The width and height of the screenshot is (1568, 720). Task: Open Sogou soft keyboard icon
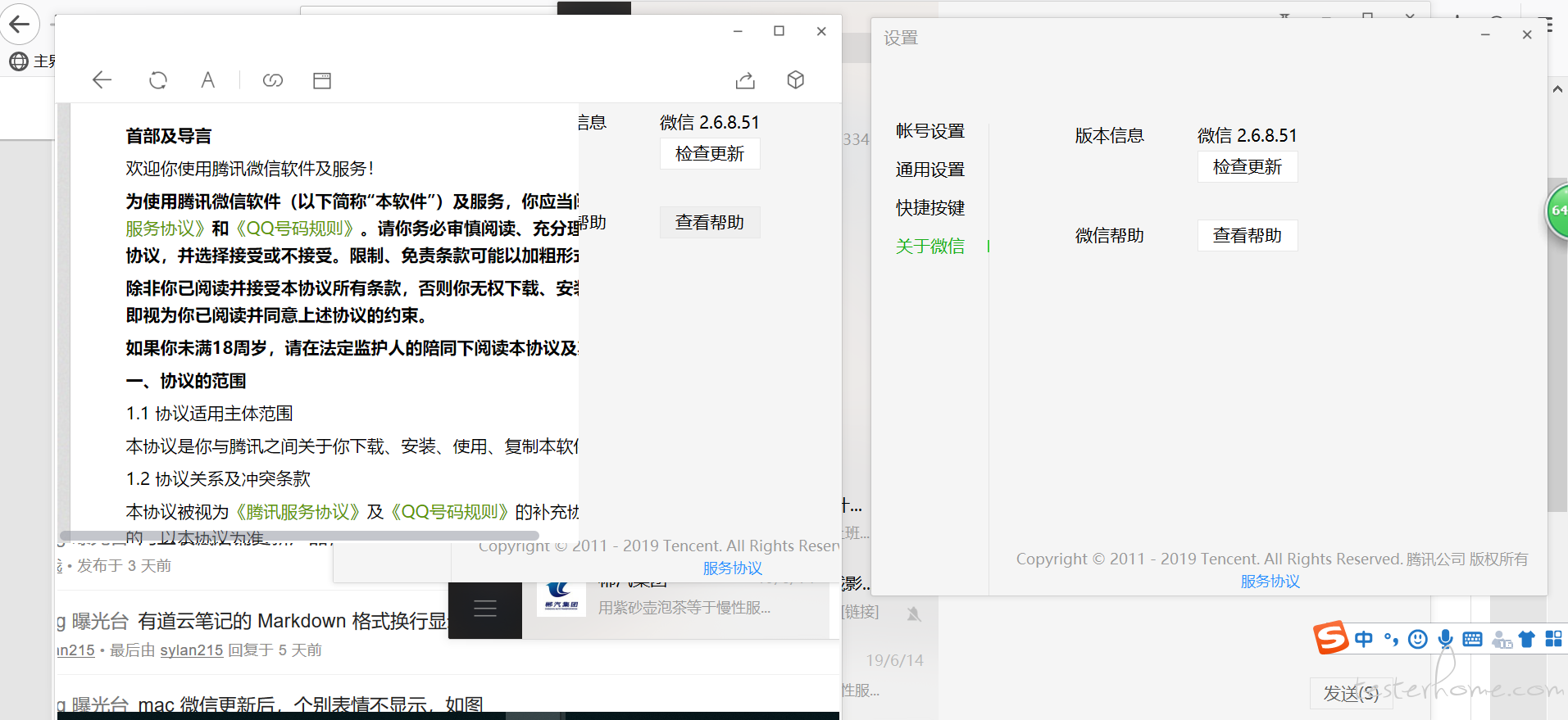[x=1472, y=639]
